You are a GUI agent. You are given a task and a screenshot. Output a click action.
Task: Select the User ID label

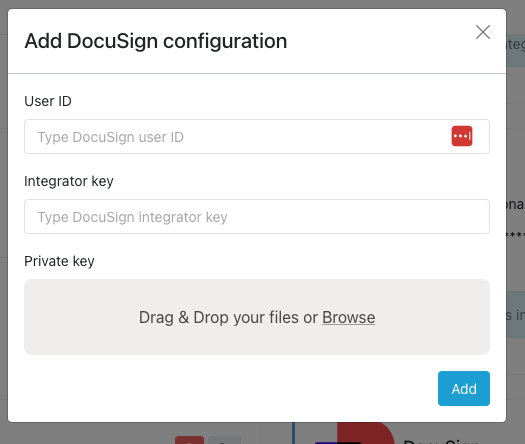[48, 101]
